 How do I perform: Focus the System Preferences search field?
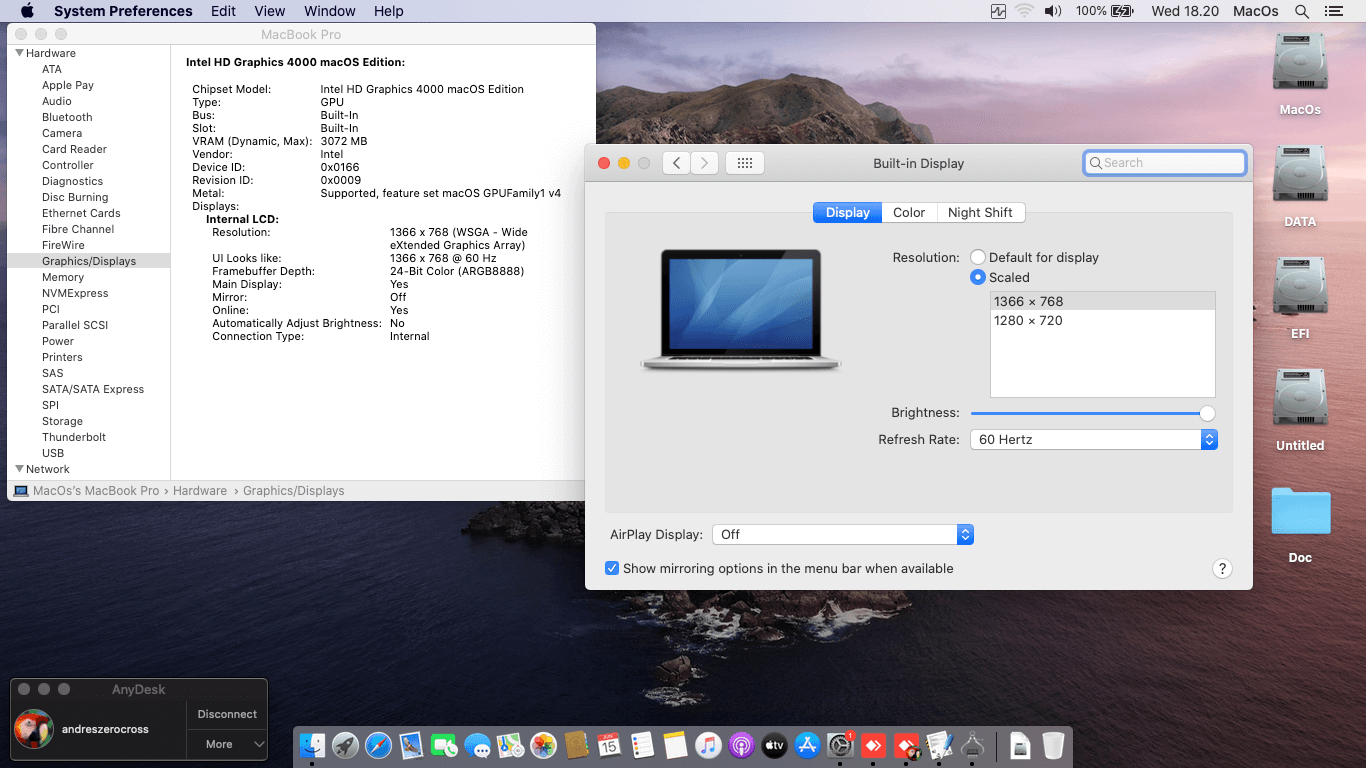1165,163
